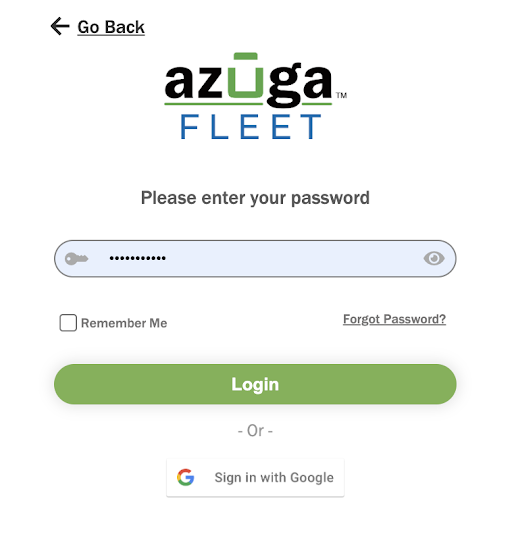Screen dimensions: 512x547
Task: Submit with the green Login button
Action: 255,384
